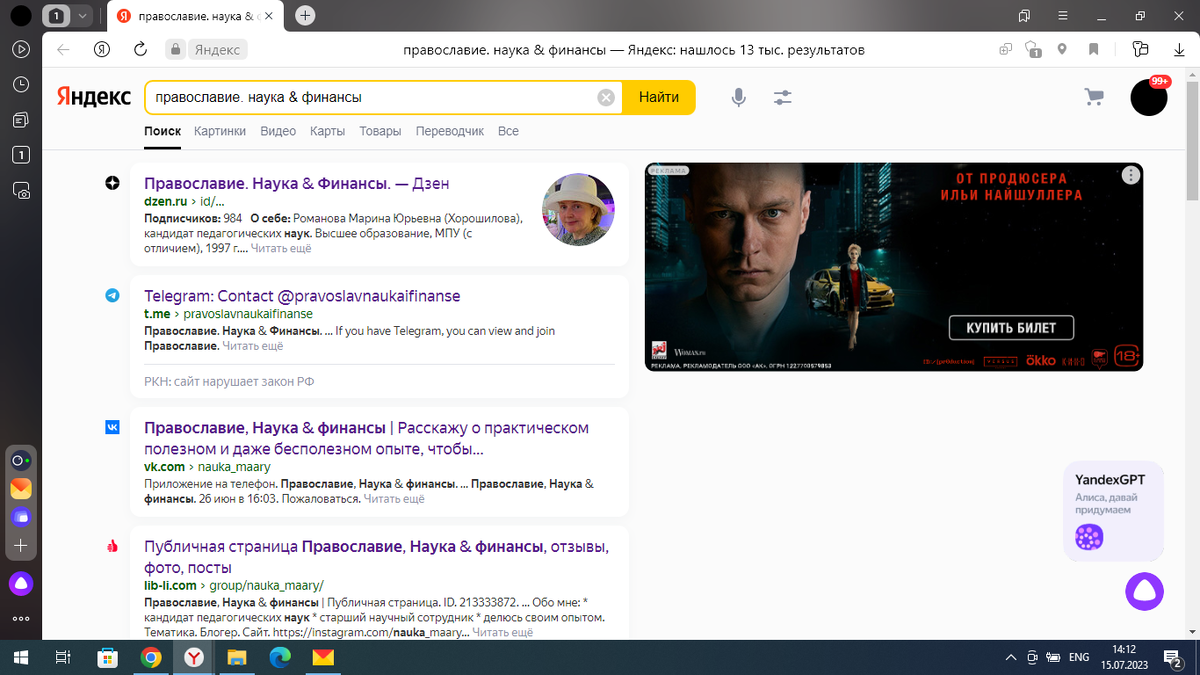Open the Yandex home button in address bar
Screen dimensions: 1200x675
[101, 50]
